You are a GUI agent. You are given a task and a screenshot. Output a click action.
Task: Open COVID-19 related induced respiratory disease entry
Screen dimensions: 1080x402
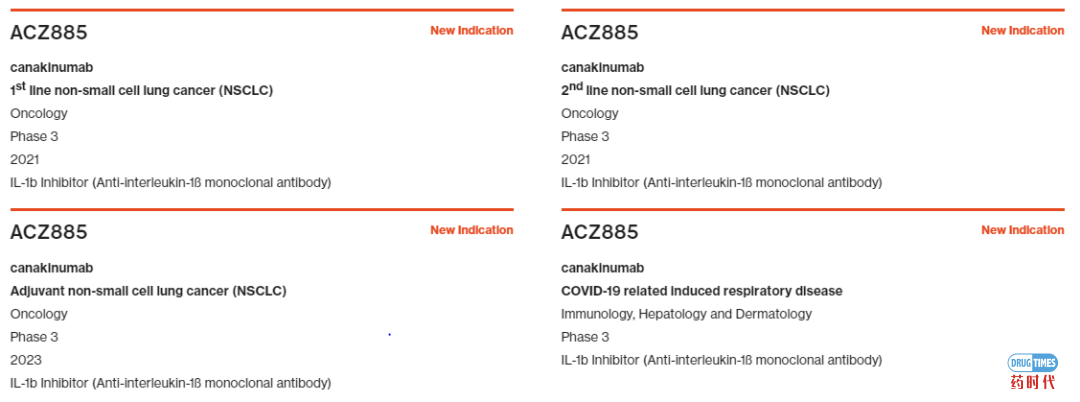[x=701, y=291]
